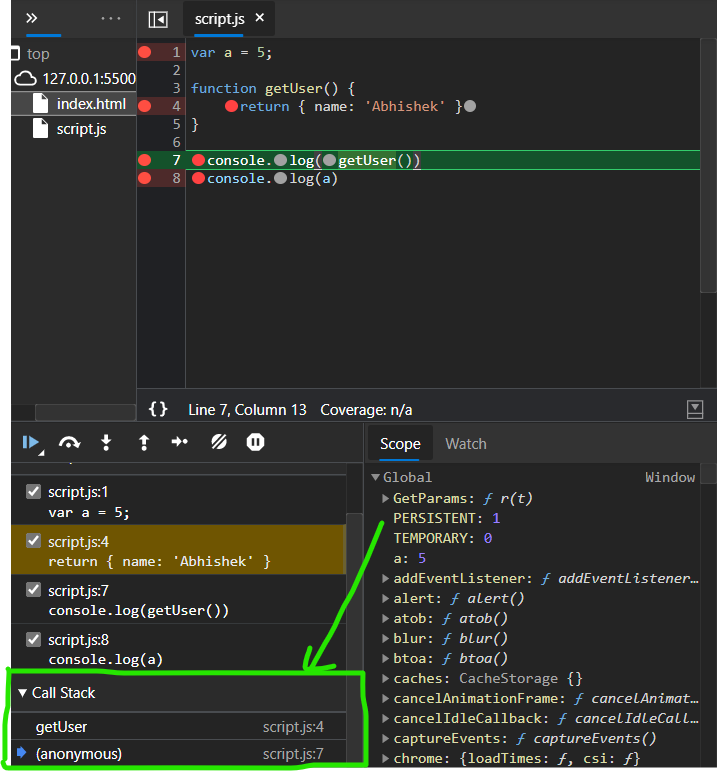Click the Step arrow icon
This screenshot has height=771, width=717.
(x=179, y=442)
